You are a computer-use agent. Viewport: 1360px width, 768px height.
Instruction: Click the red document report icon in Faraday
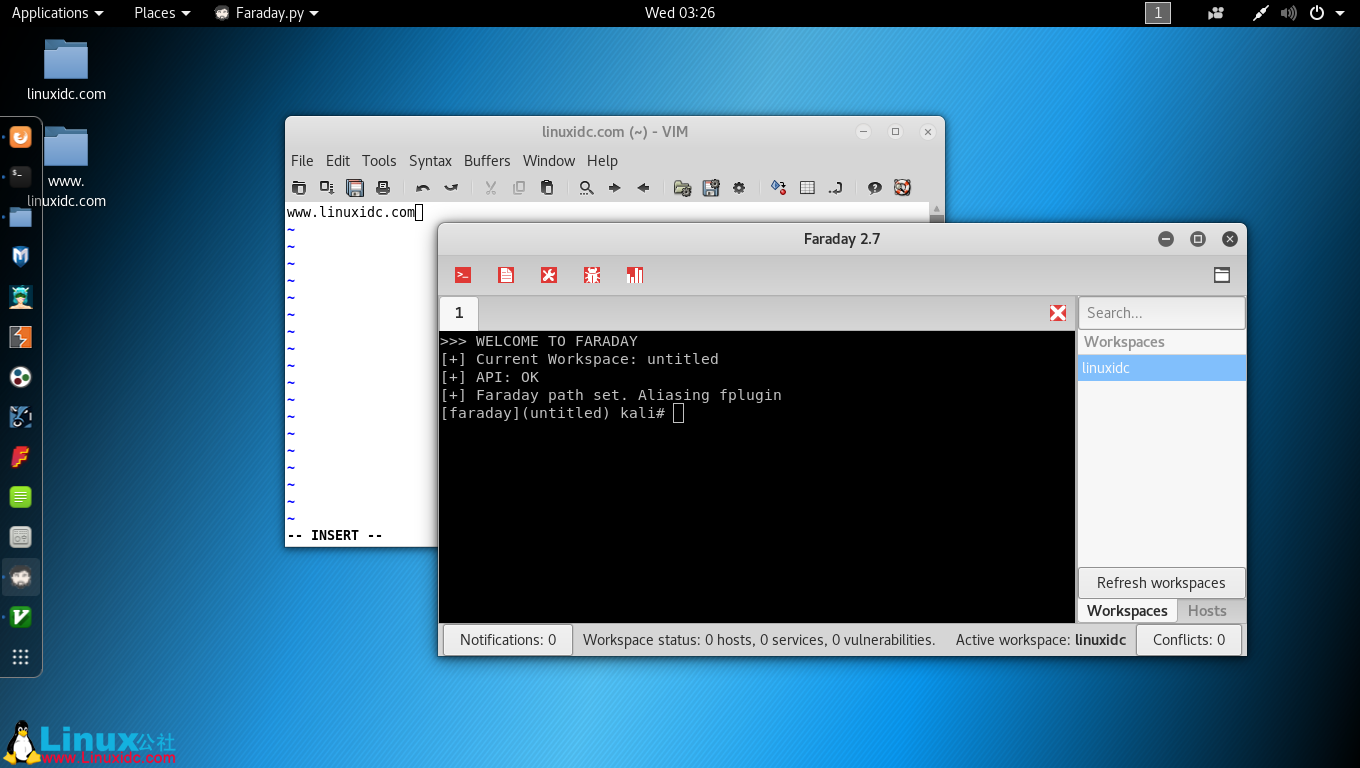point(506,275)
